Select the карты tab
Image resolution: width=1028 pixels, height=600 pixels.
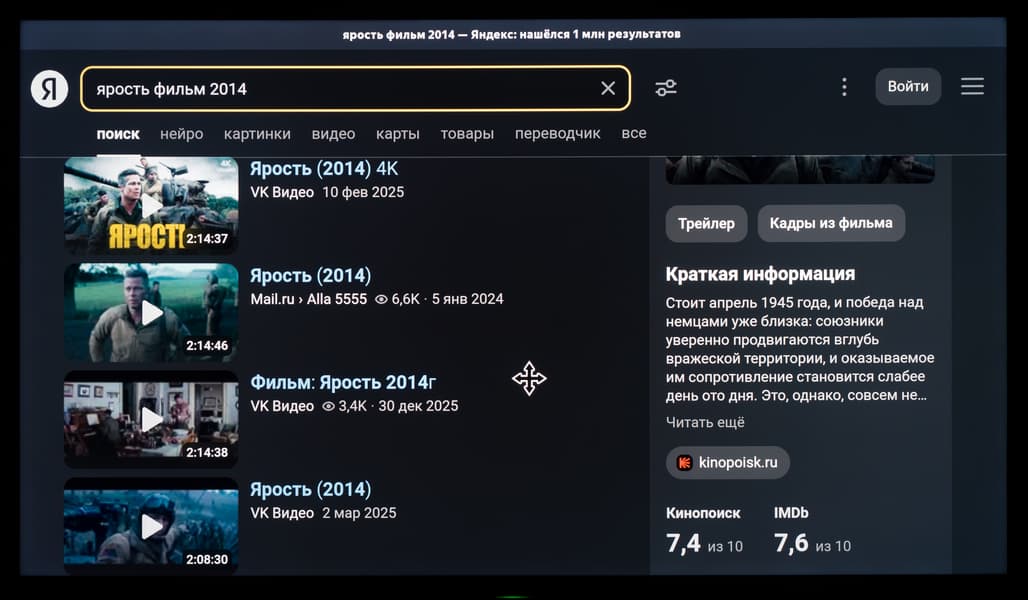pos(397,134)
